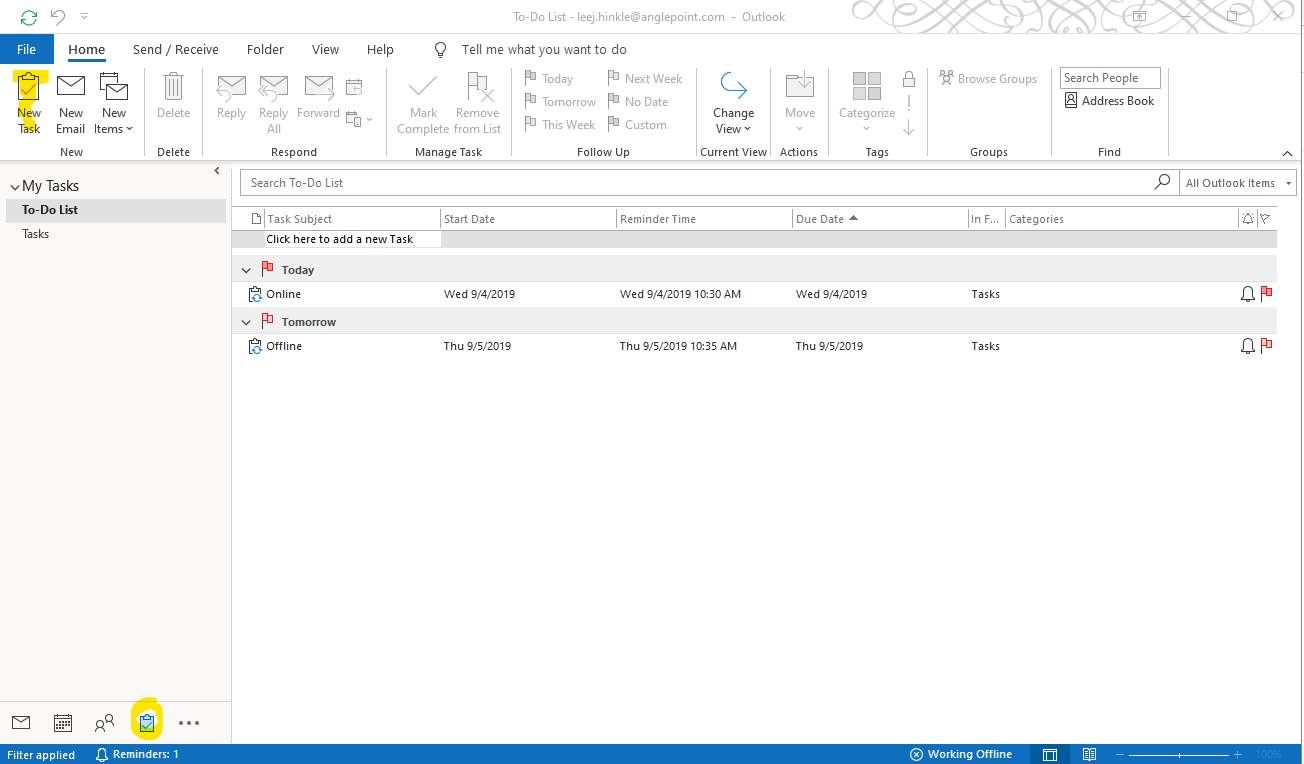Click reminder bell on Offline task
Viewport: 1304px width, 764px height.
coord(1247,346)
